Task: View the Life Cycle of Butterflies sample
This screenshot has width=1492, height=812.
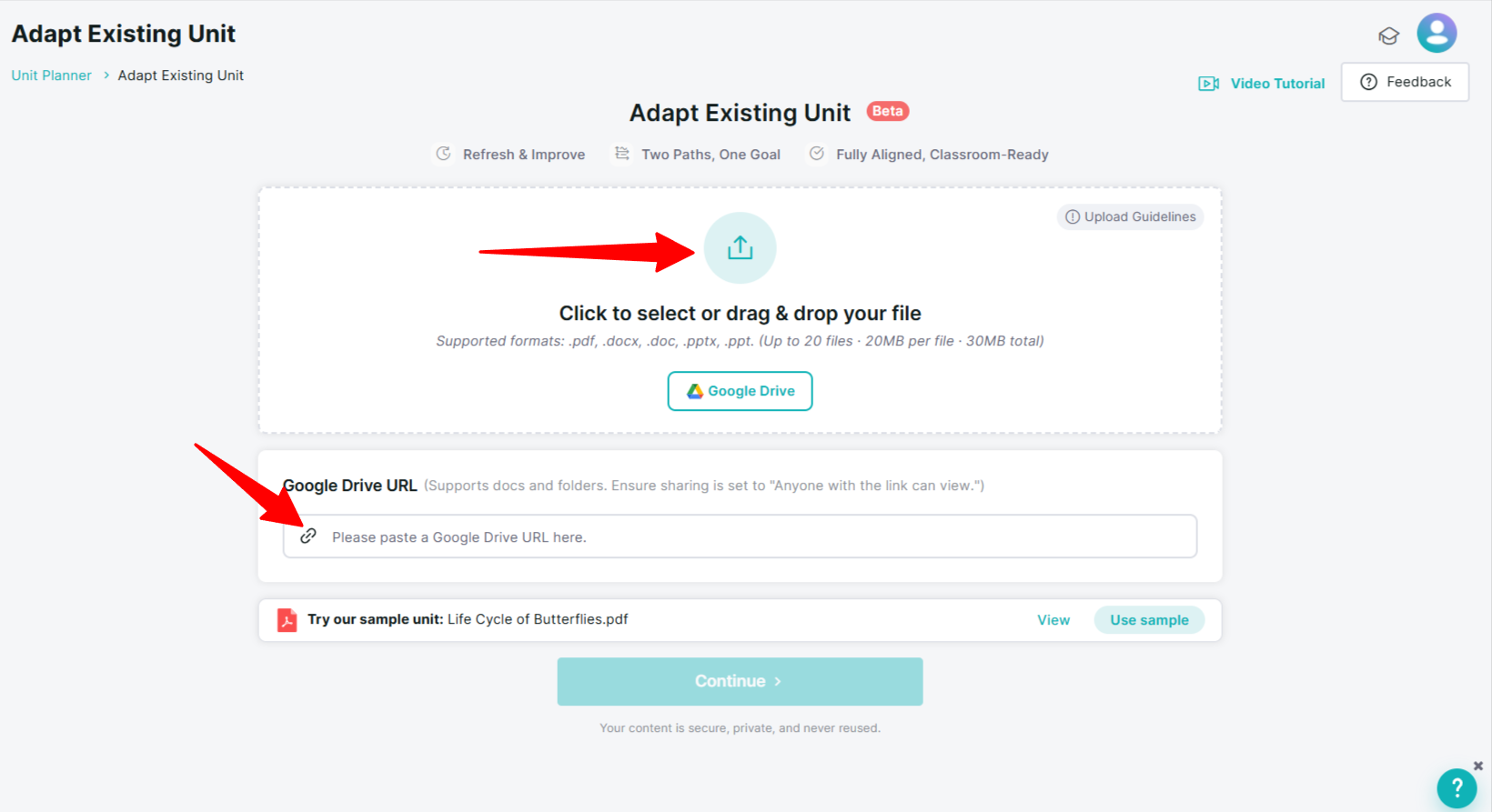Action: point(1053,620)
